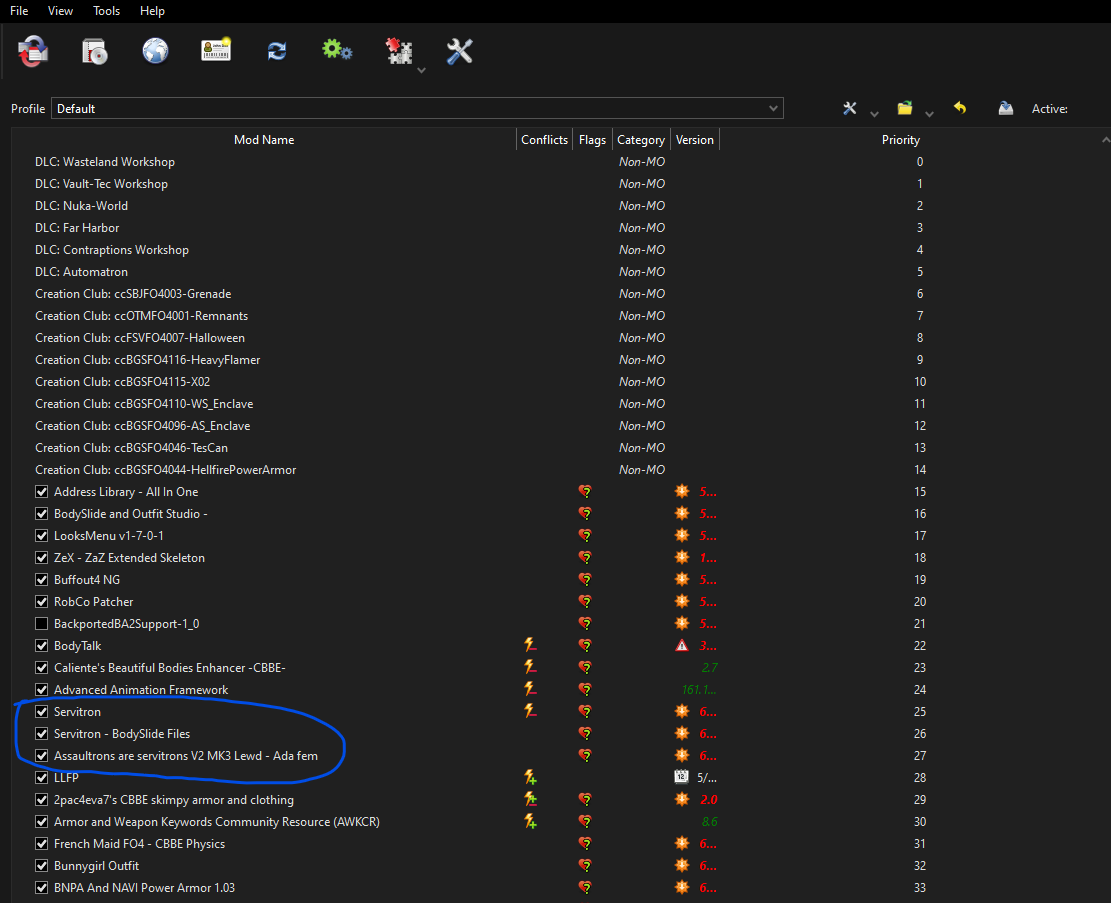The width and height of the screenshot is (1111, 903).
Task: Click the blue Refresh arrows icon
Action: (x=277, y=51)
